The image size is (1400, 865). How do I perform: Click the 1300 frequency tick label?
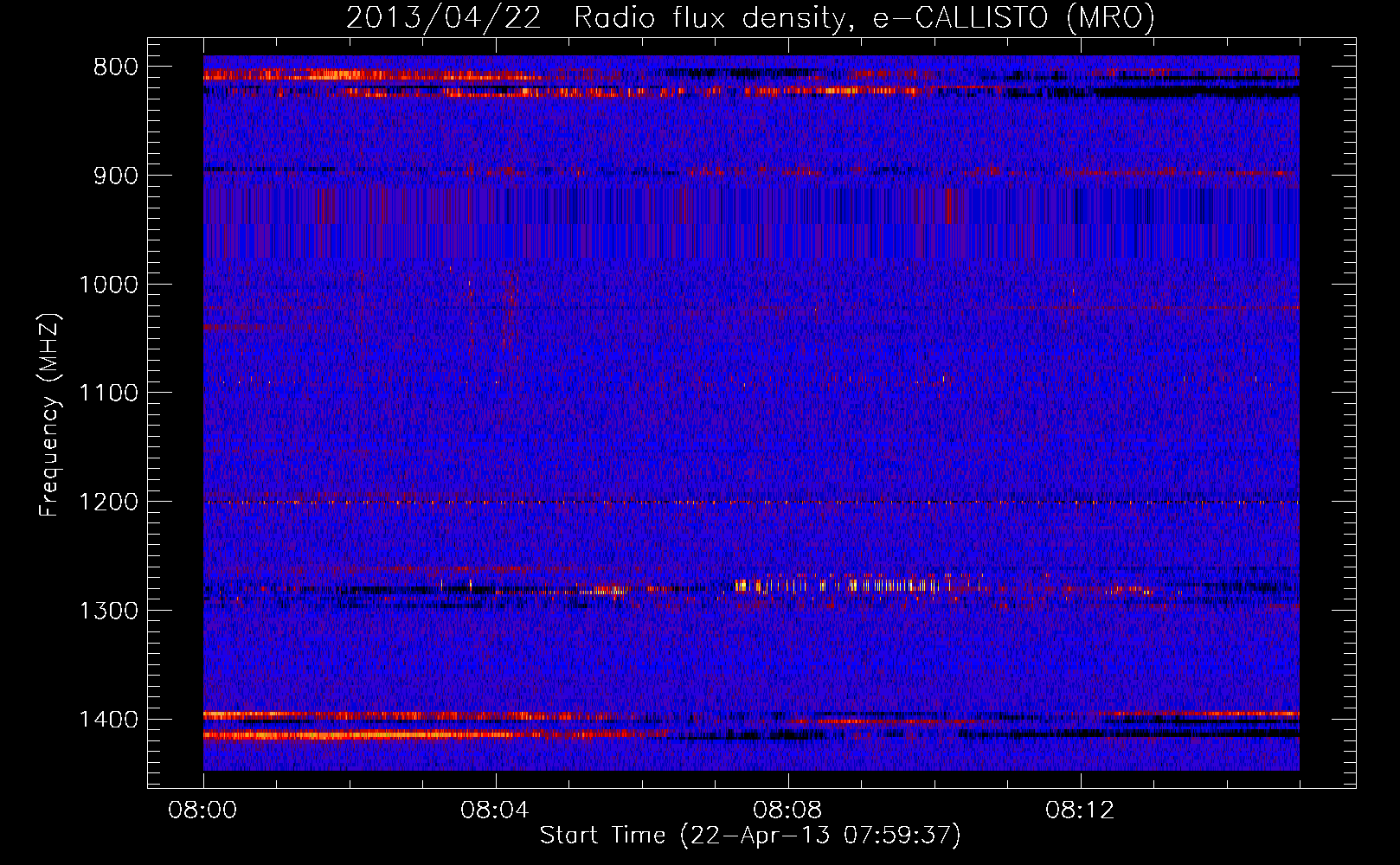[x=108, y=611]
